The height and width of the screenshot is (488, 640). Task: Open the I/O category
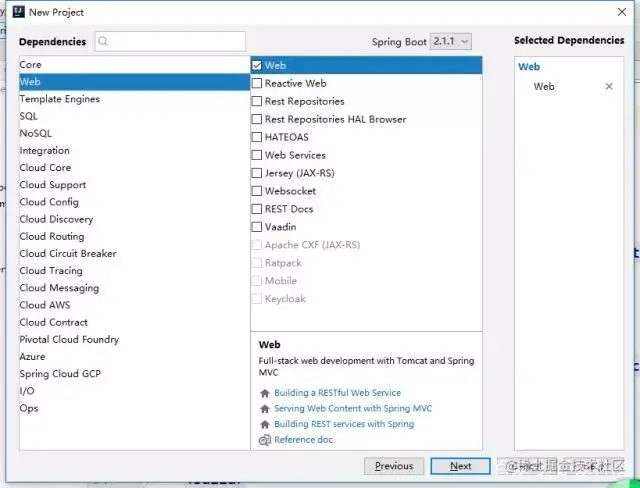tap(134, 390)
